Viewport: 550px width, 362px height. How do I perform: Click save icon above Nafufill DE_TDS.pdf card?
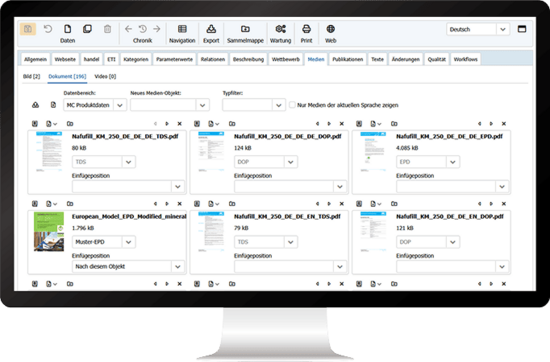[35, 124]
